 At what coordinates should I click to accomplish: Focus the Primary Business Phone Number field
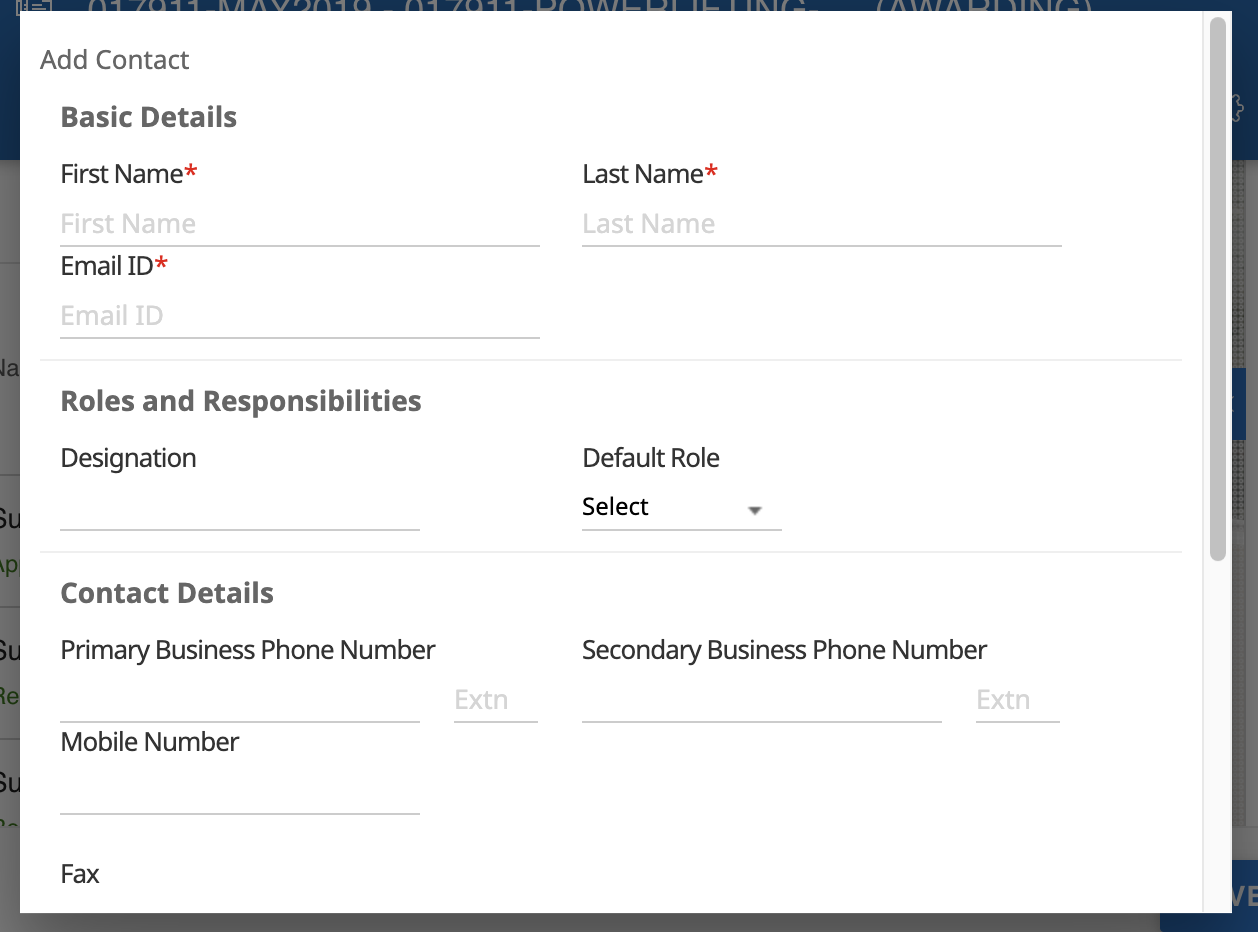tap(239, 700)
